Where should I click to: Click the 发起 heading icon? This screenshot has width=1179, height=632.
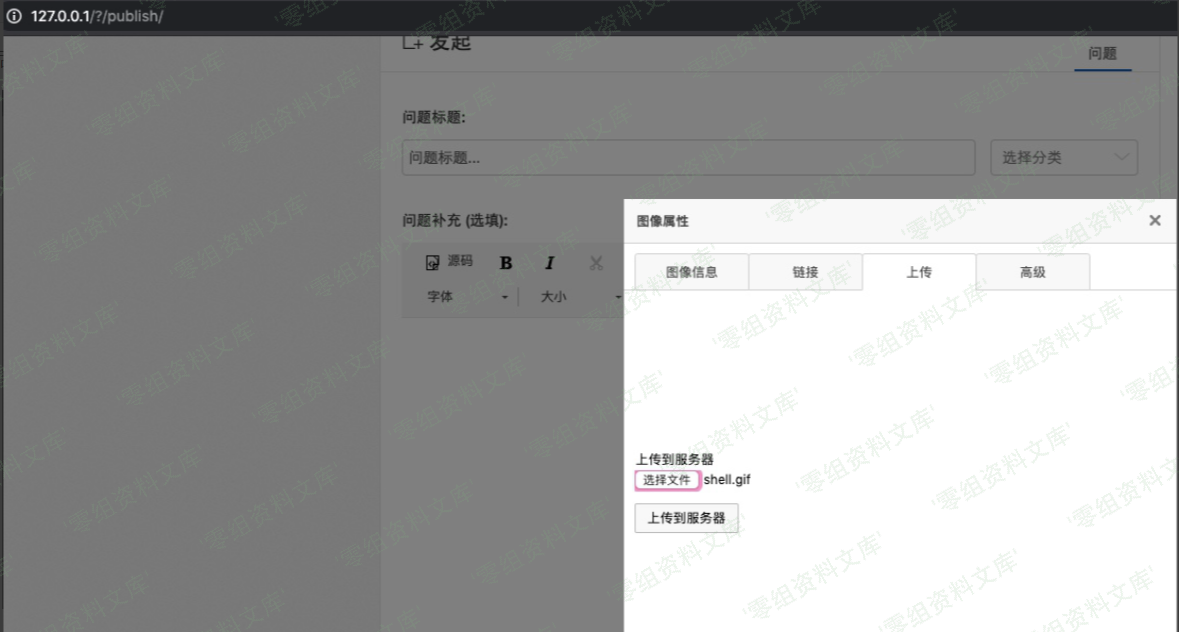click(412, 42)
